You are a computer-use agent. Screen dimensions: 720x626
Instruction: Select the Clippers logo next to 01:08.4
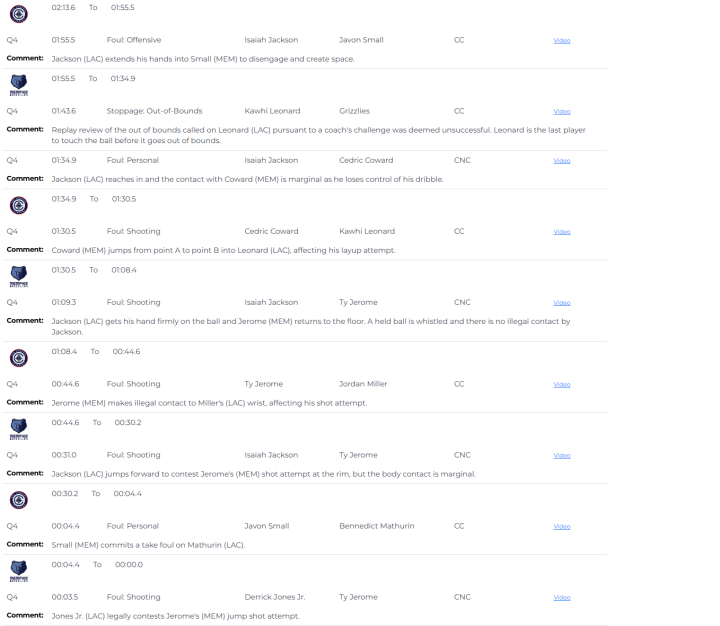tap(18, 357)
